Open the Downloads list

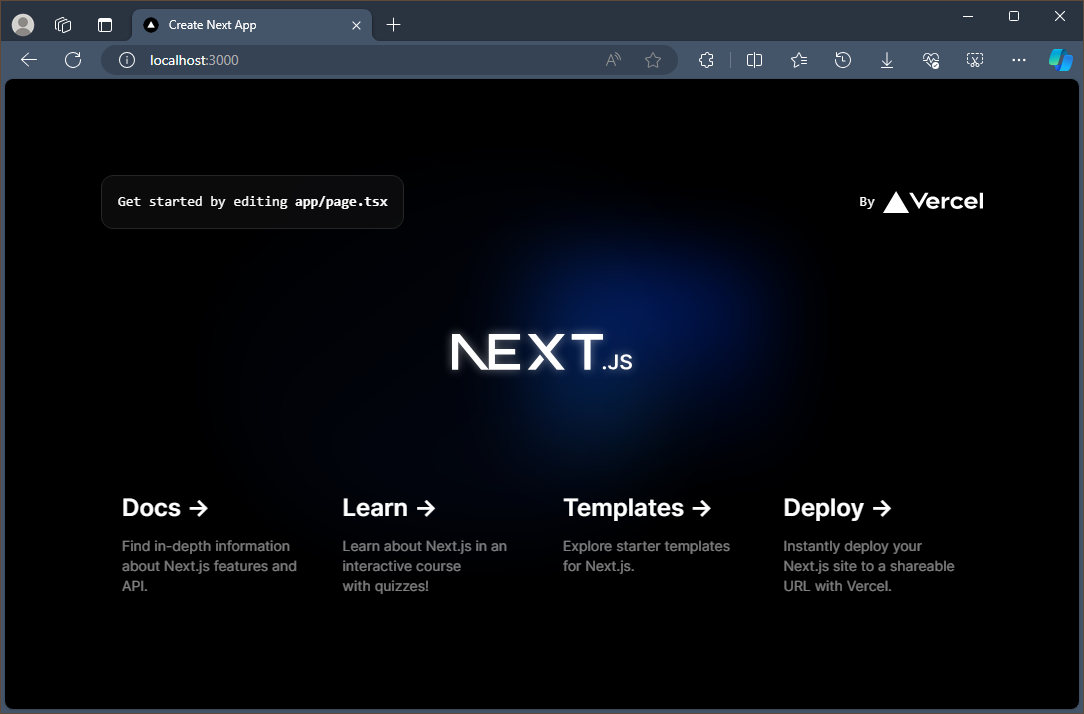click(x=887, y=60)
